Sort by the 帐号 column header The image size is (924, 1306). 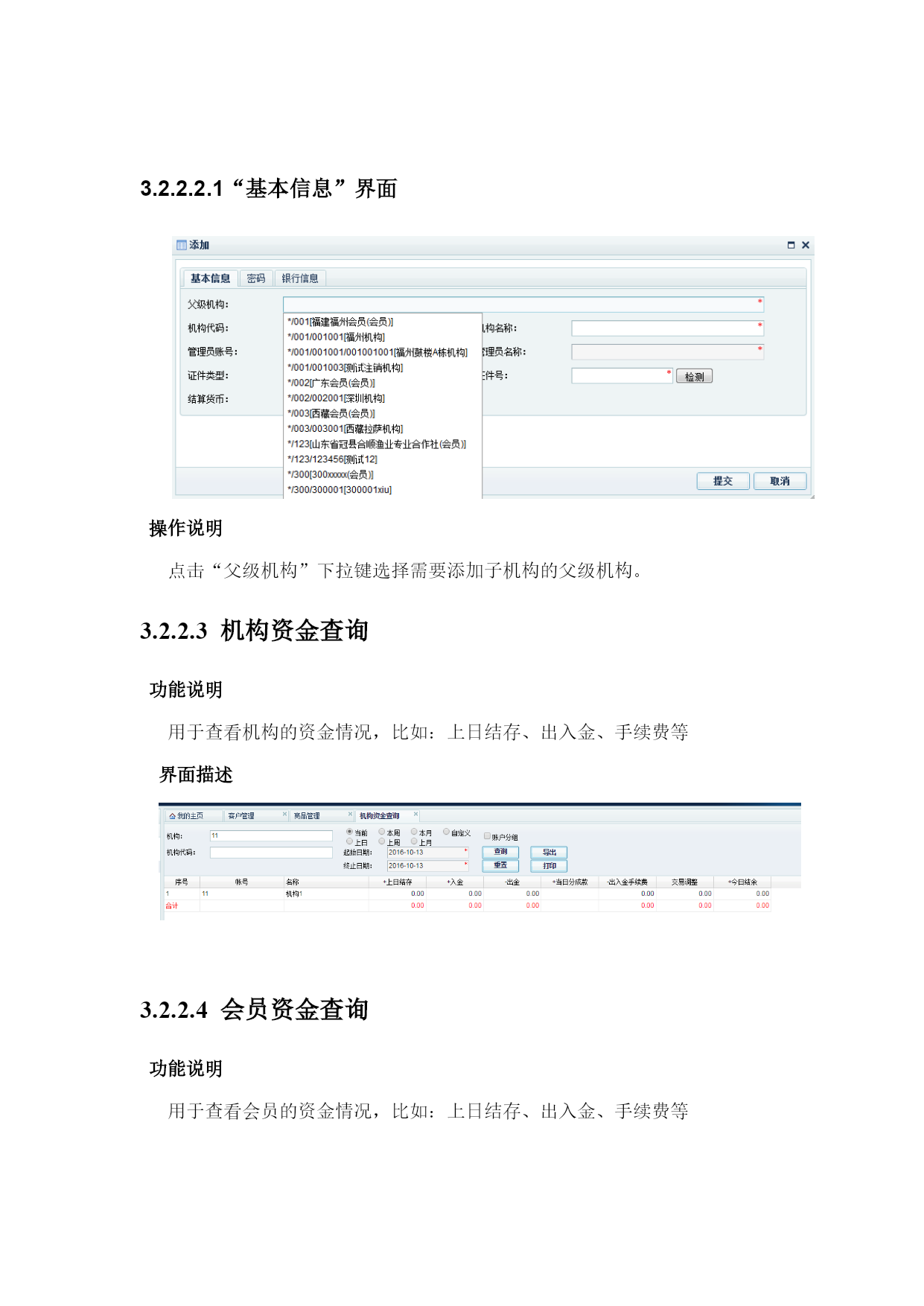click(241, 882)
